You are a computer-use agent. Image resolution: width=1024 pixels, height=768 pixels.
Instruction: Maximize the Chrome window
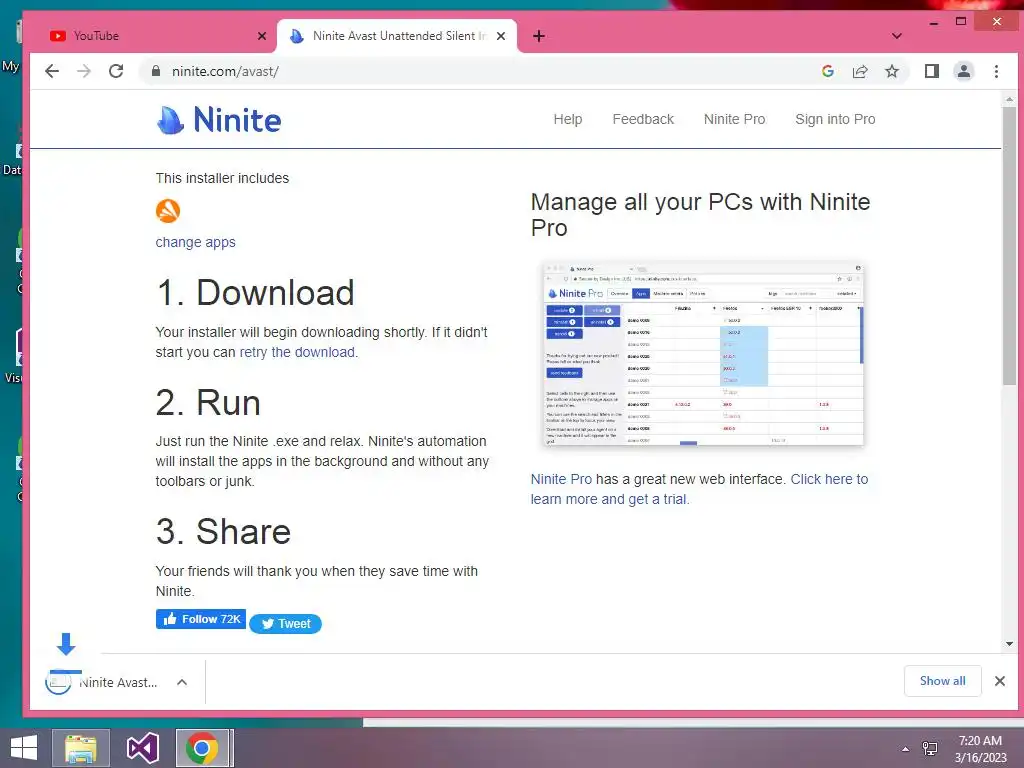click(961, 22)
